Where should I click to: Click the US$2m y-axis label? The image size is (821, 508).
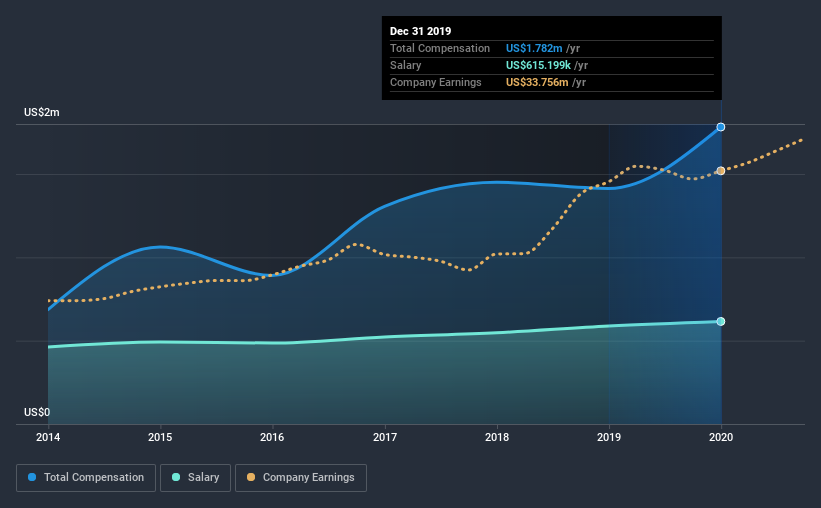pyautogui.click(x=41, y=113)
